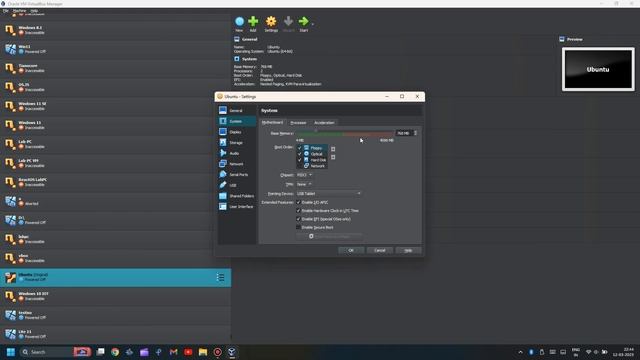Open YouTube from the taskbar
Image resolution: width=640 pixels, height=360 pixels.
188,352
